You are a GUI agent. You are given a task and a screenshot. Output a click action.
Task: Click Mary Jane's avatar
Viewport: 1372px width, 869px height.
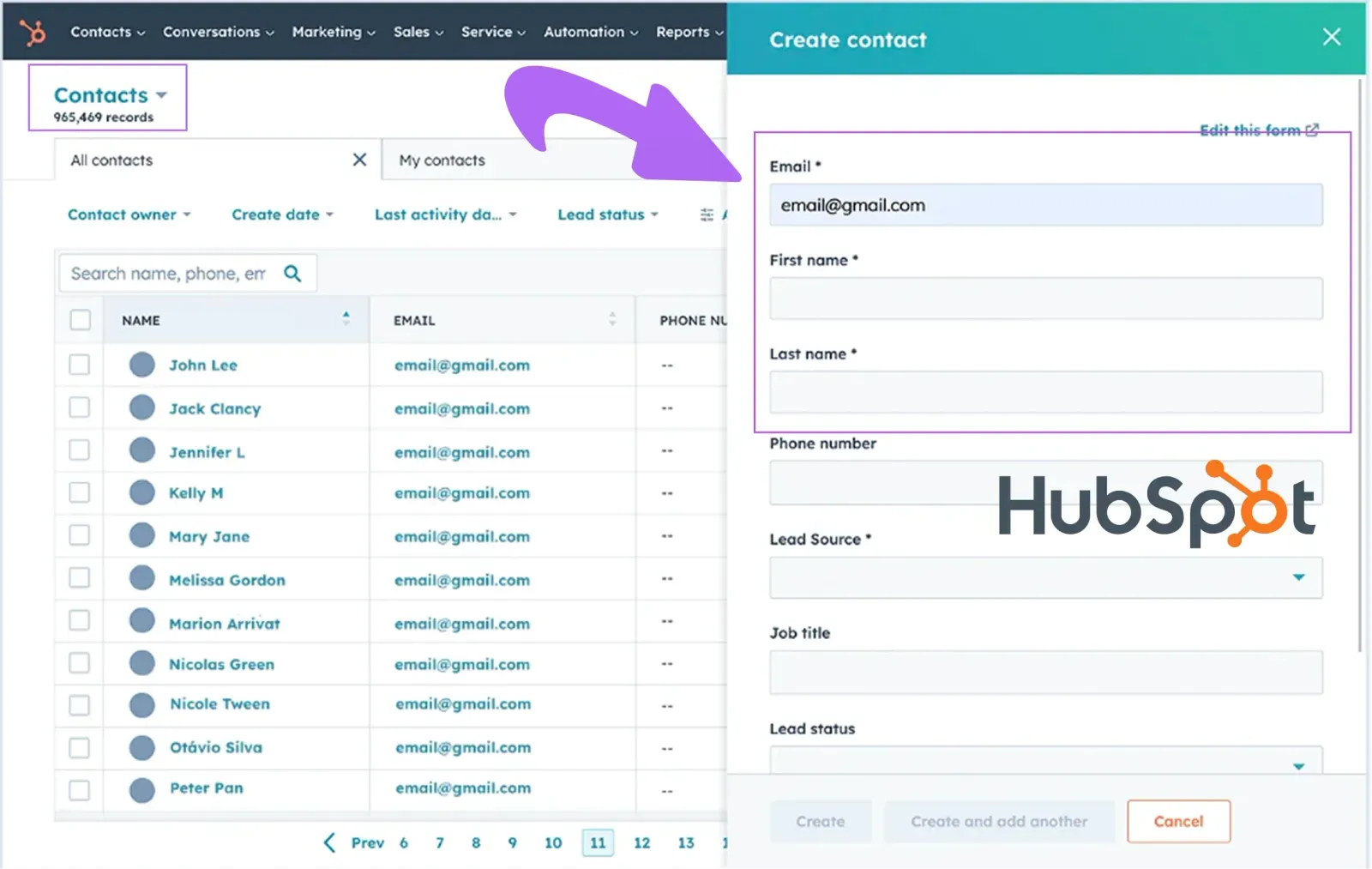click(x=141, y=535)
